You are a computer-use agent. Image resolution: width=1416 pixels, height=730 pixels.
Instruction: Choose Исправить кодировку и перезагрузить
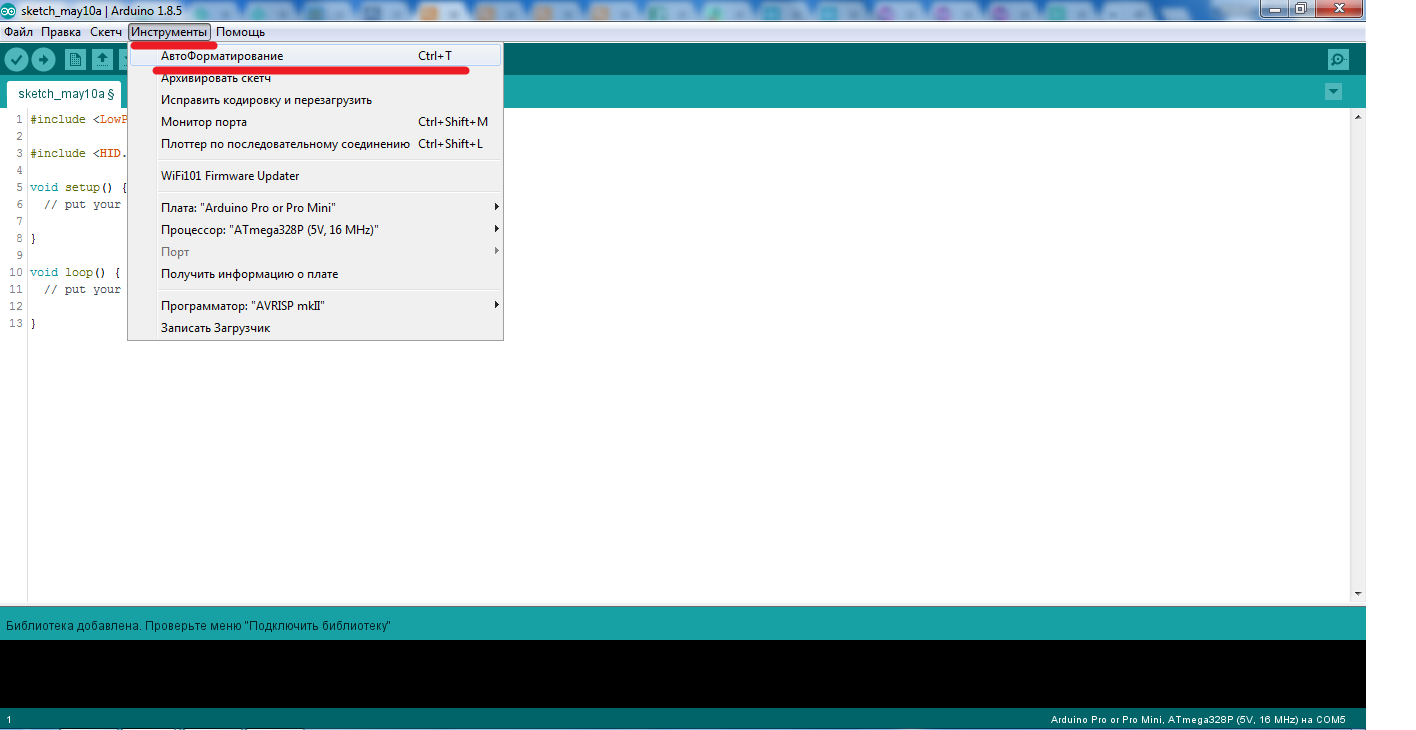315,100
